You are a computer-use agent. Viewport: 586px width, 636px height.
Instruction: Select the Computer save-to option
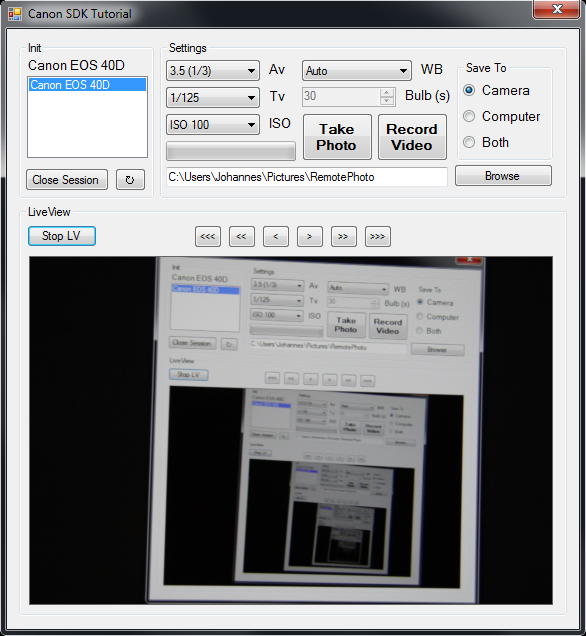coord(469,116)
